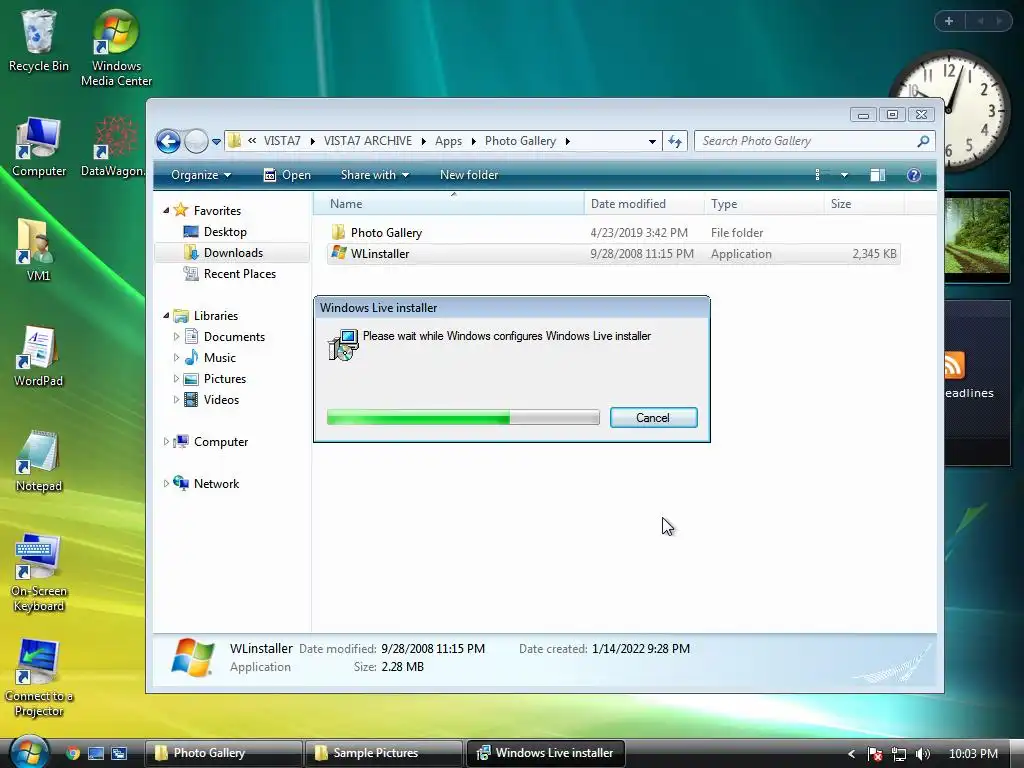Select the Notepad desktop shortcut

click(x=39, y=462)
